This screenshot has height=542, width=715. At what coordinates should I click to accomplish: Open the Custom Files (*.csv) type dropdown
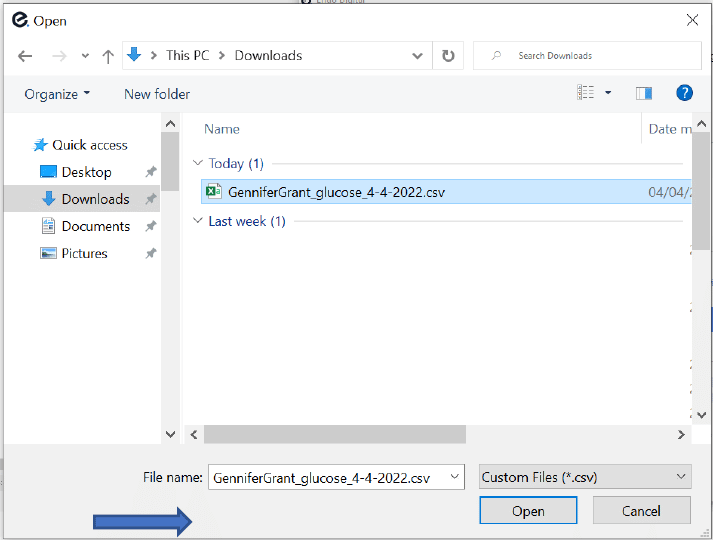[x=585, y=478]
